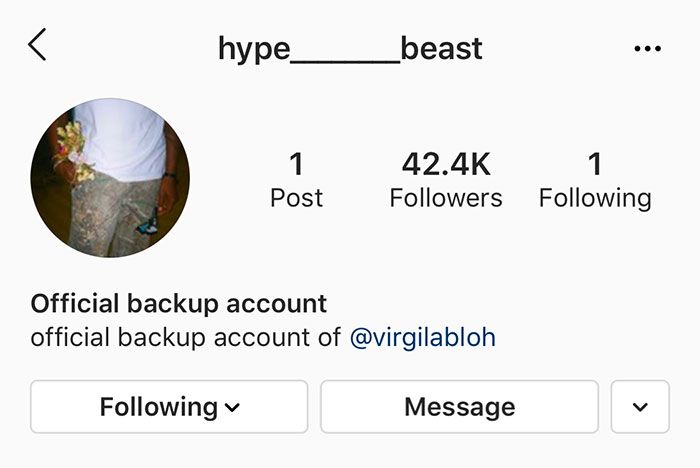Image resolution: width=700 pixels, height=468 pixels.
Task: Open the Followers list label
Action: [x=446, y=198]
